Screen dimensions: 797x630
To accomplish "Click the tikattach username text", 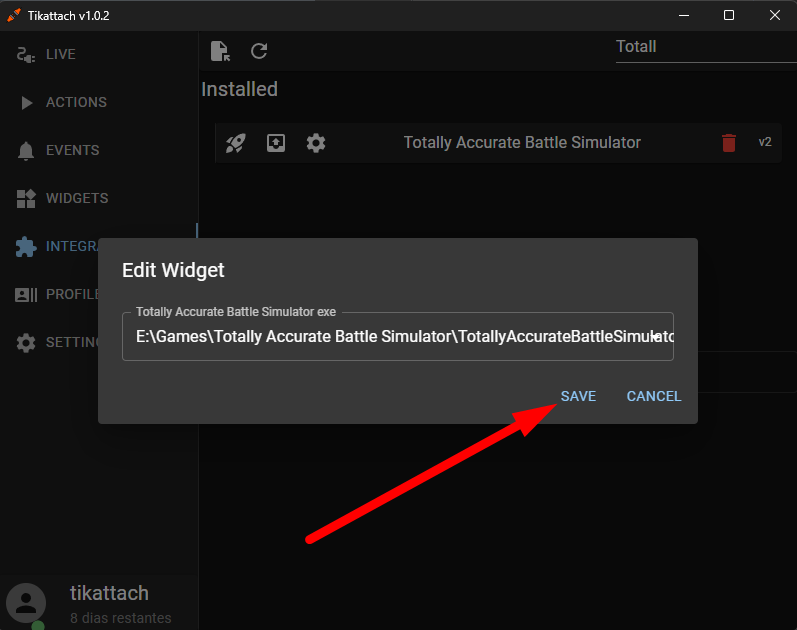I will (109, 593).
